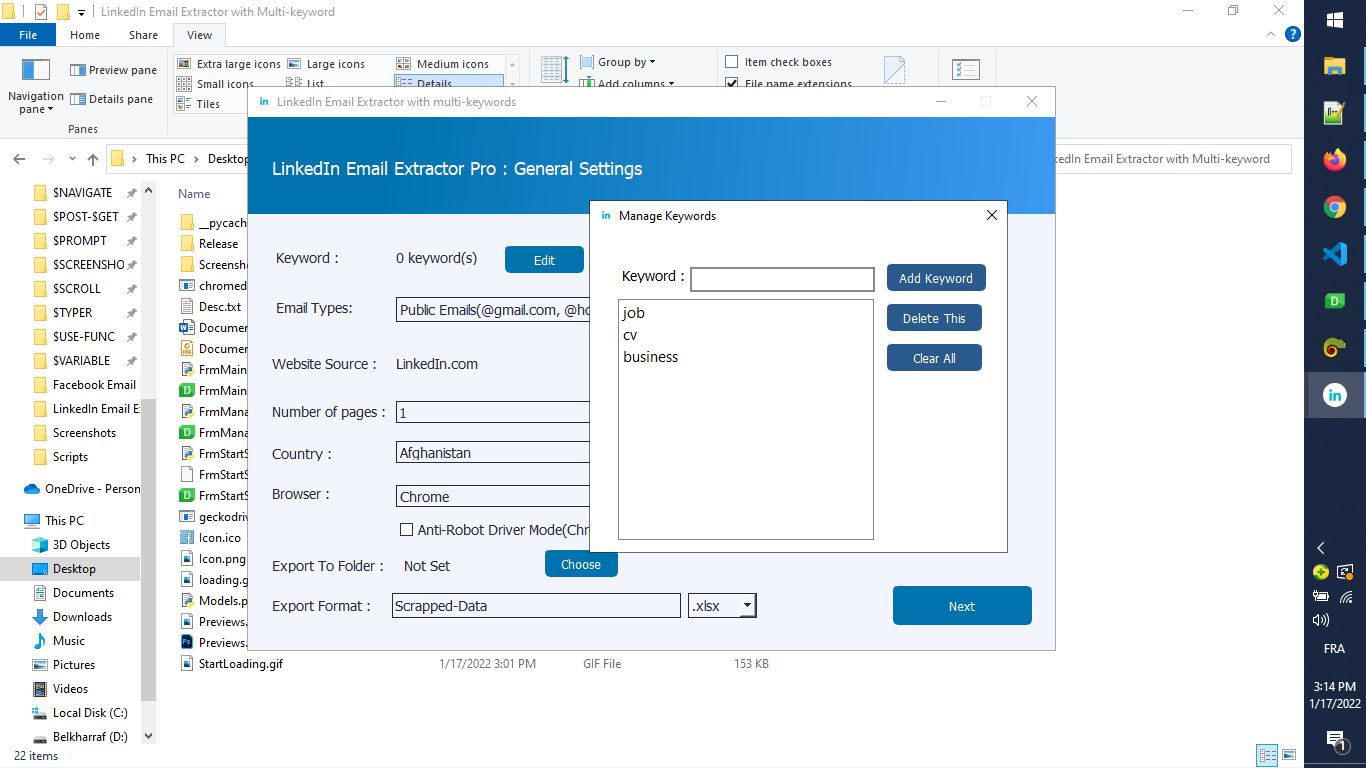Click the Edit keywords button
1366x768 pixels.
click(x=544, y=260)
